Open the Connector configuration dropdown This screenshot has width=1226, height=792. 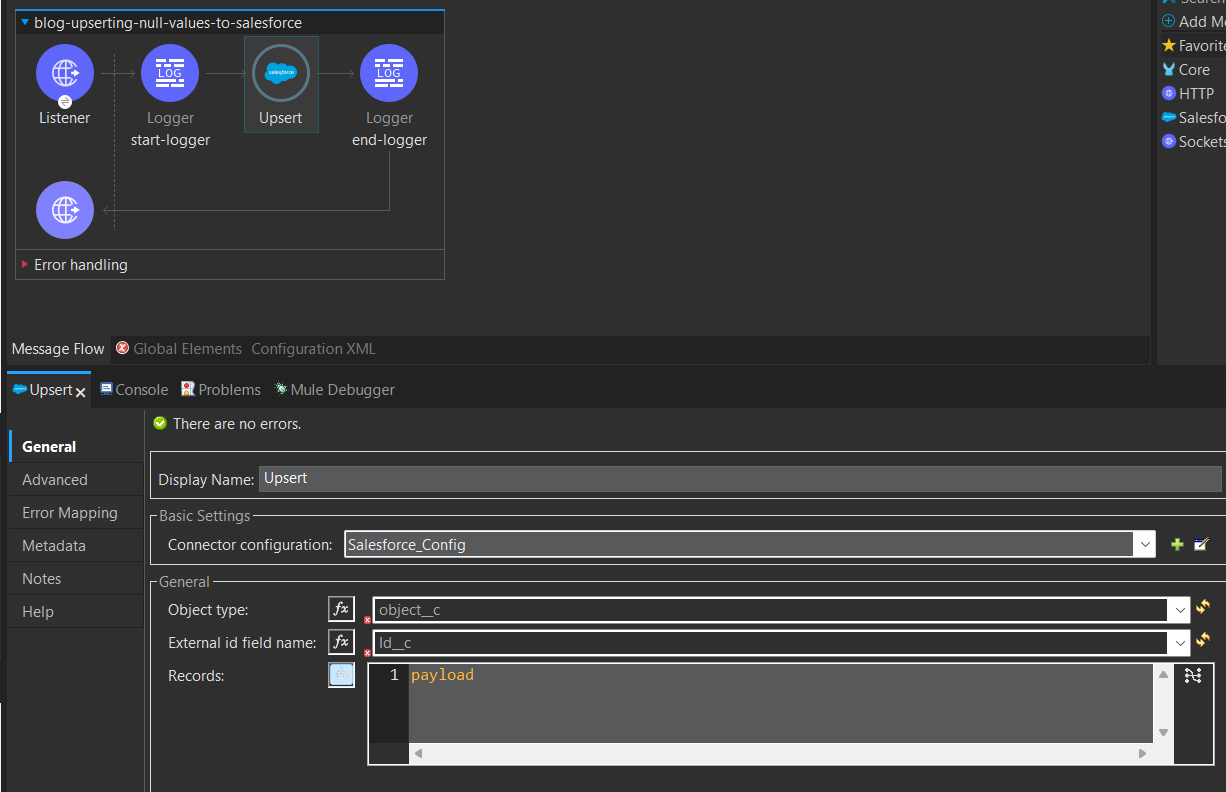pyautogui.click(x=1144, y=545)
